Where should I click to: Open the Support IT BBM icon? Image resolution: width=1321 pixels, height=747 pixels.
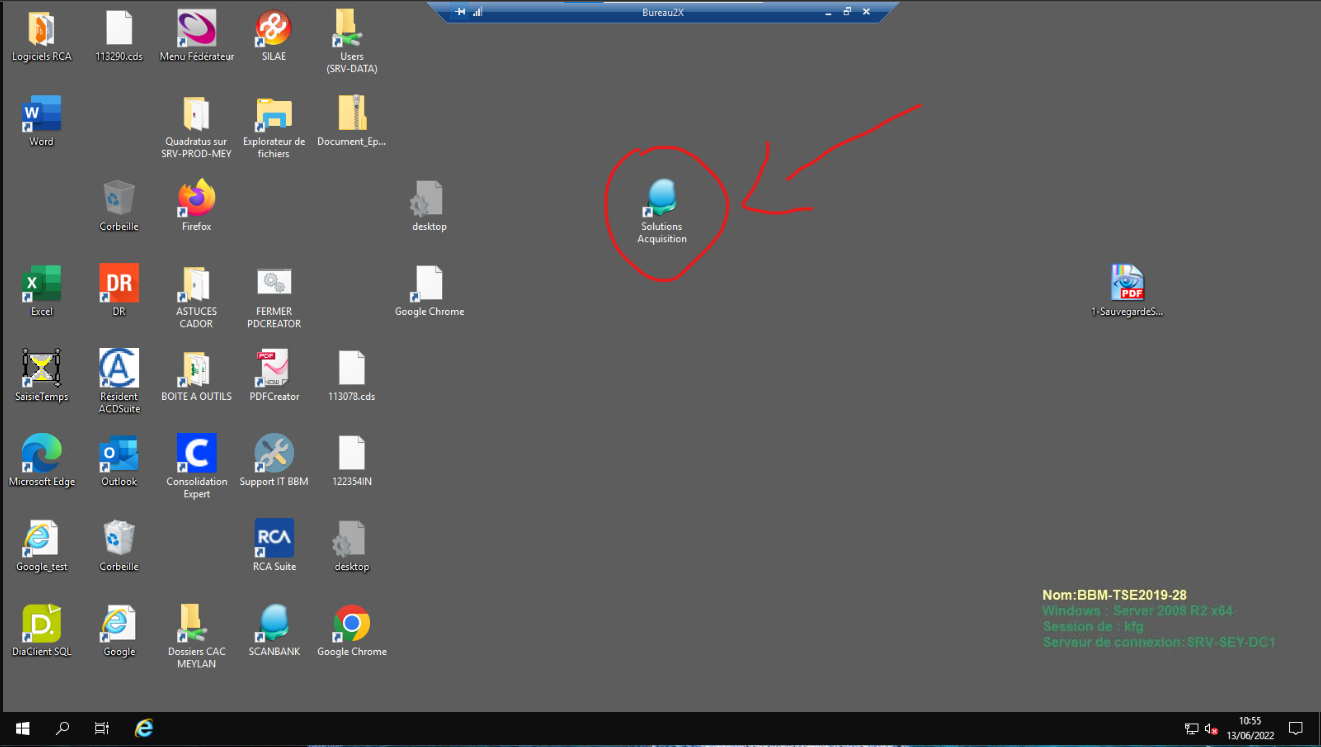(273, 455)
